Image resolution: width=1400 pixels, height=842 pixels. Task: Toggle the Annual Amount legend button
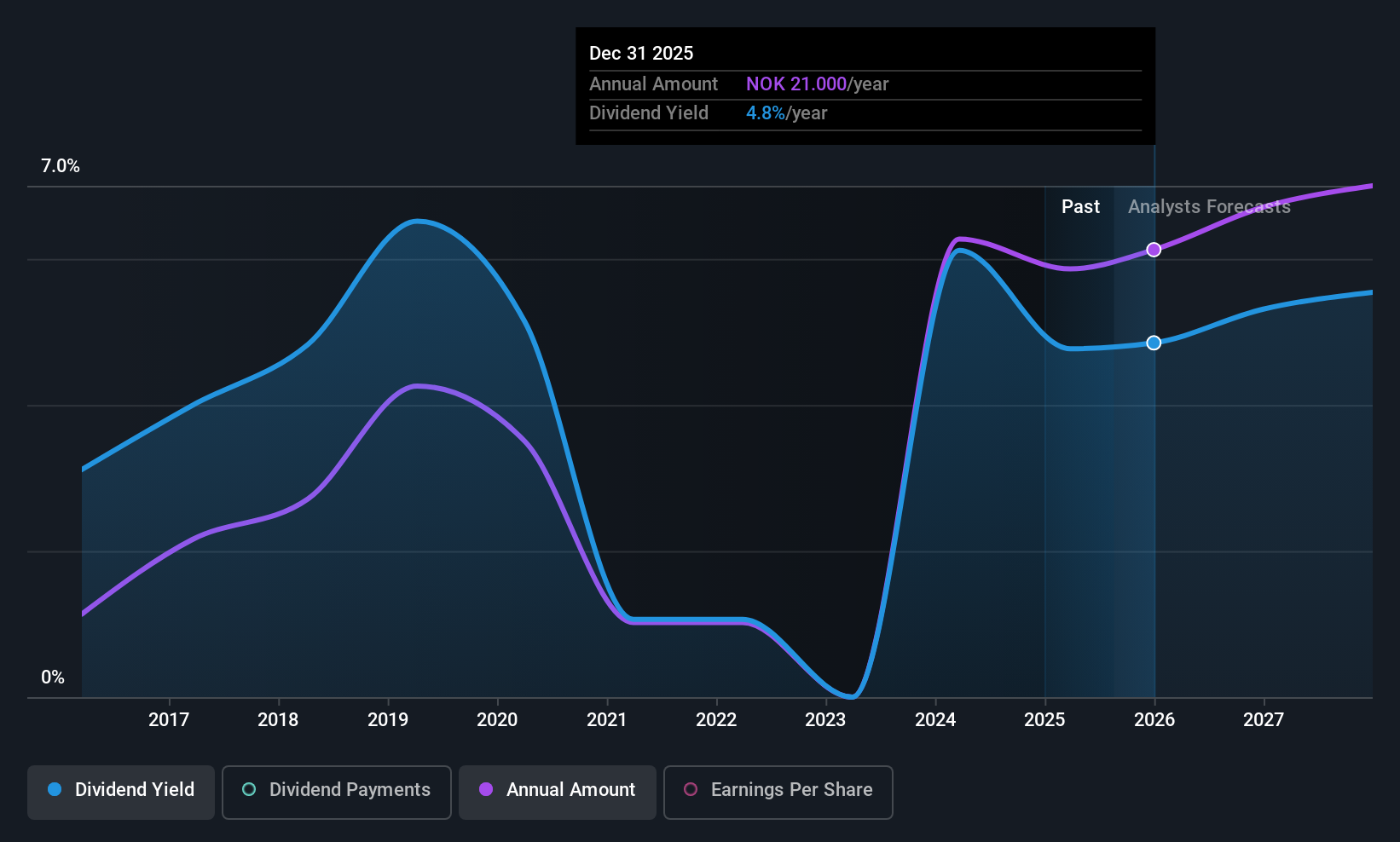tap(558, 793)
